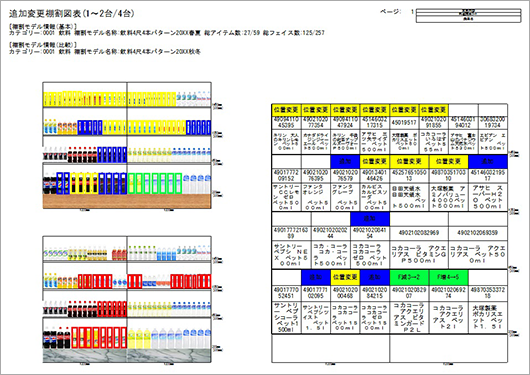Click the barcode cell 4902102082969

point(419,233)
